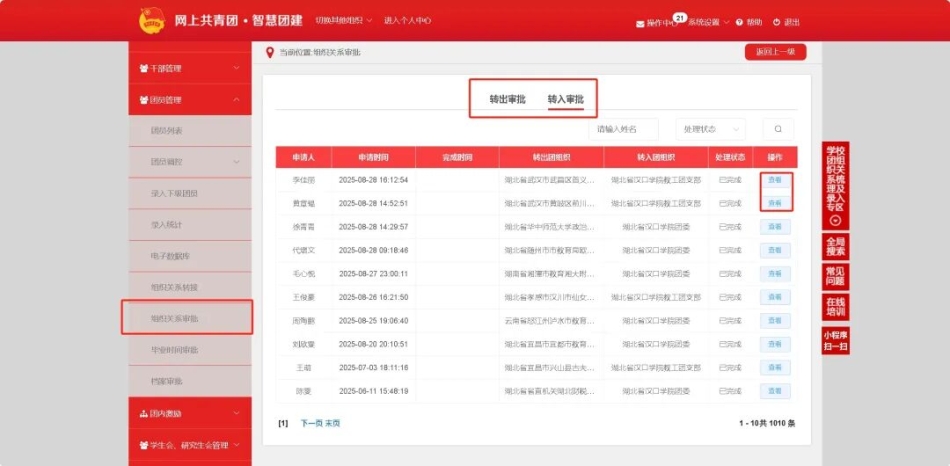The height and width of the screenshot is (466, 950).
Task: Click the 退出 power icon
Action: tap(777, 22)
